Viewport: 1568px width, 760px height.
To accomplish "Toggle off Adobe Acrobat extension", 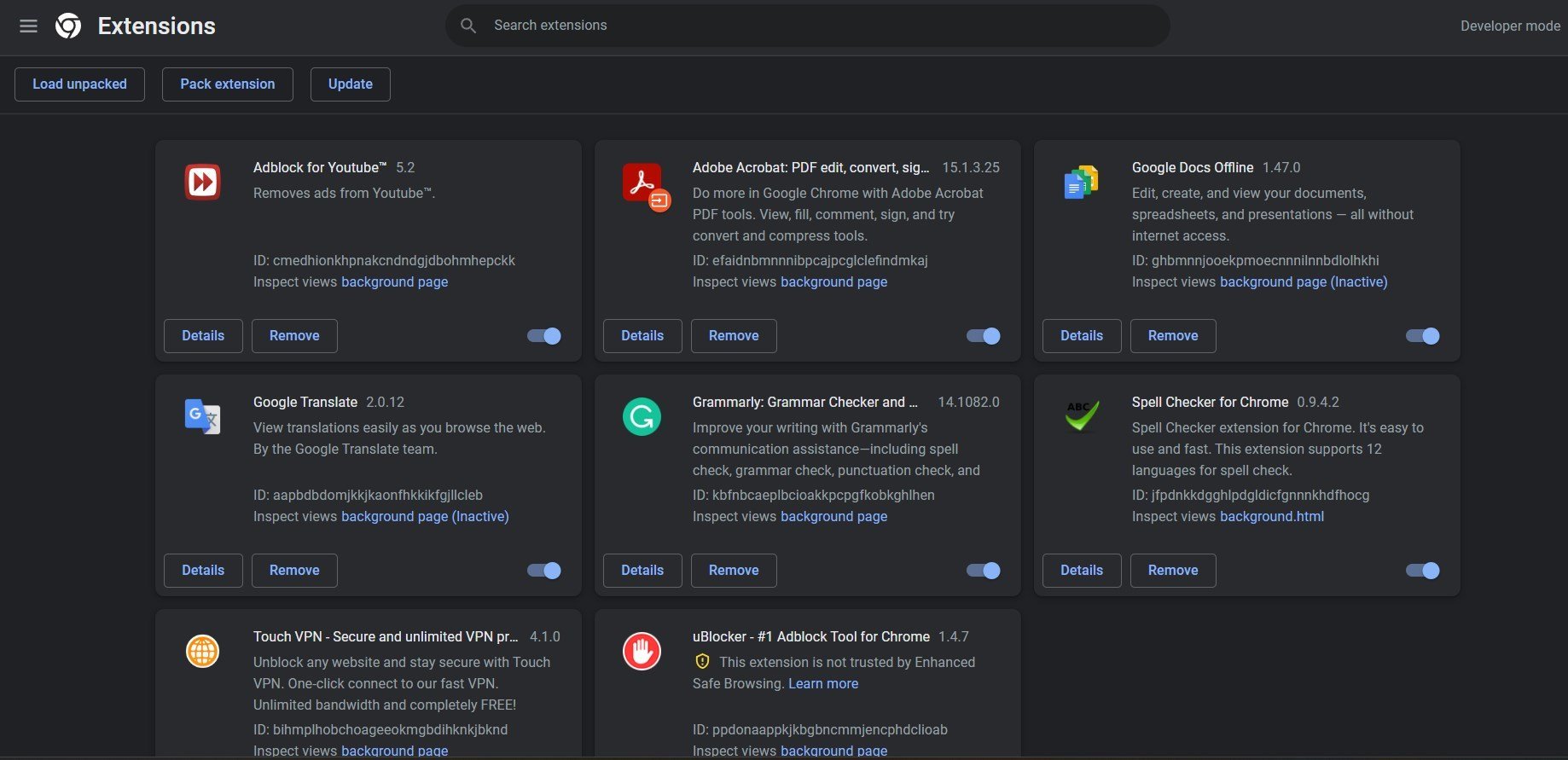I will 984,336.
